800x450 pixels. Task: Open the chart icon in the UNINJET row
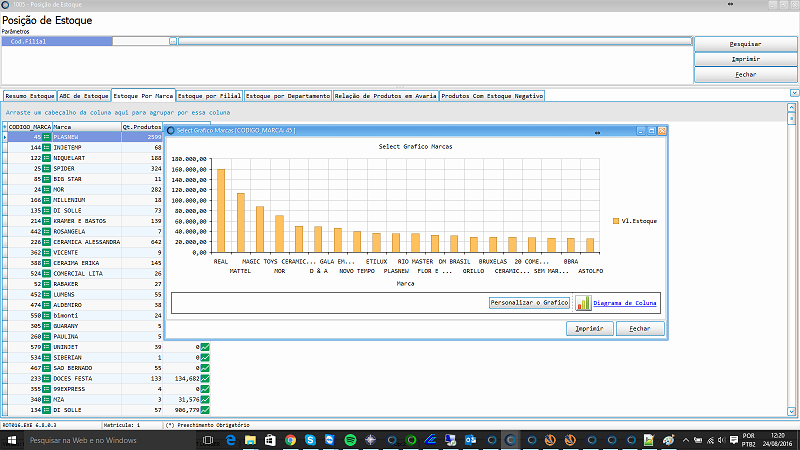tap(205, 347)
